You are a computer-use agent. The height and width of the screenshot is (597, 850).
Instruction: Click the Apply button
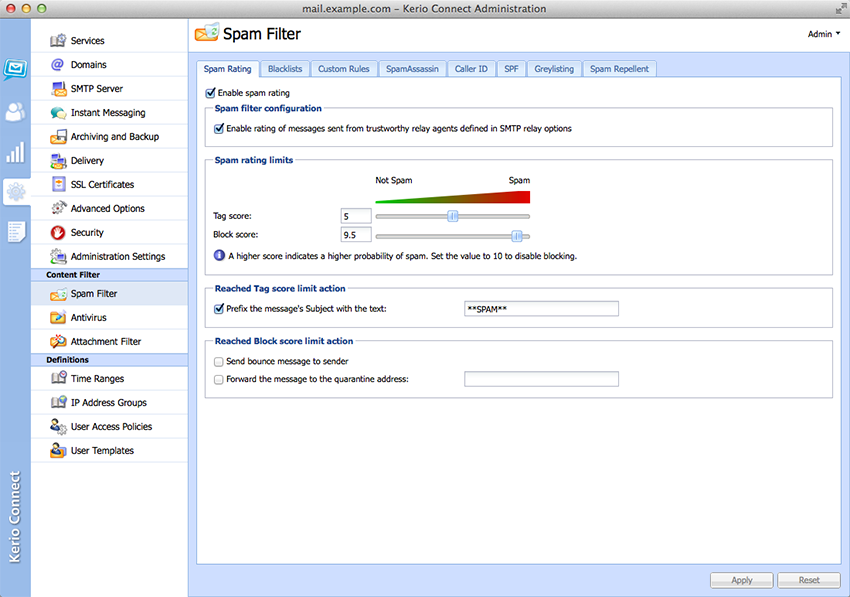pyautogui.click(x=741, y=580)
